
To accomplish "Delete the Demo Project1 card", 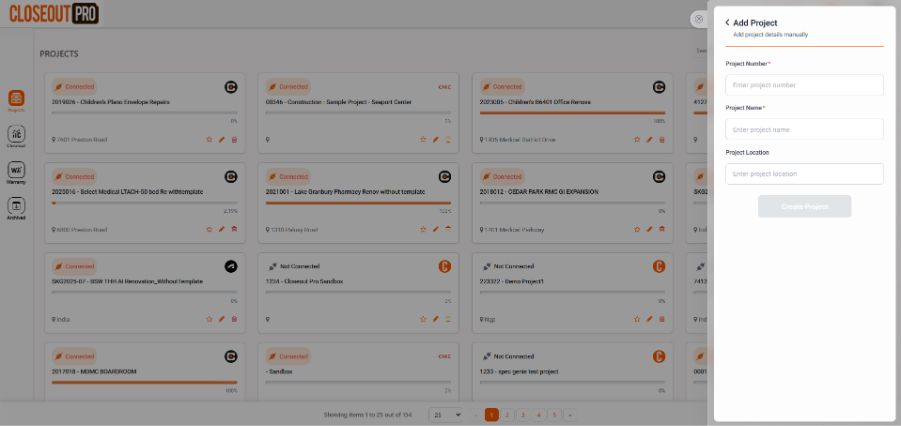I will coord(662,319).
